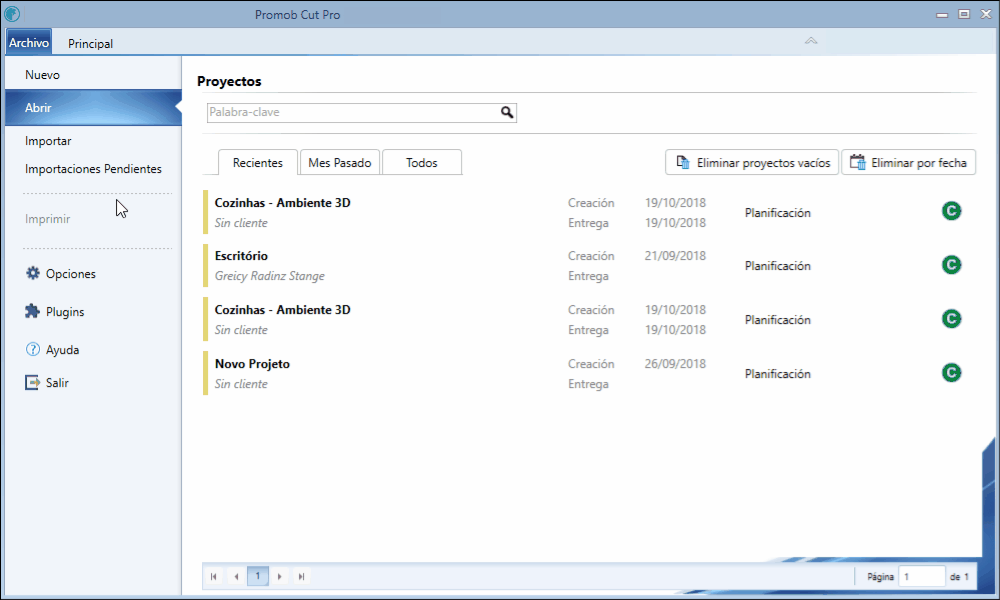Click Salir to exit

47,383
